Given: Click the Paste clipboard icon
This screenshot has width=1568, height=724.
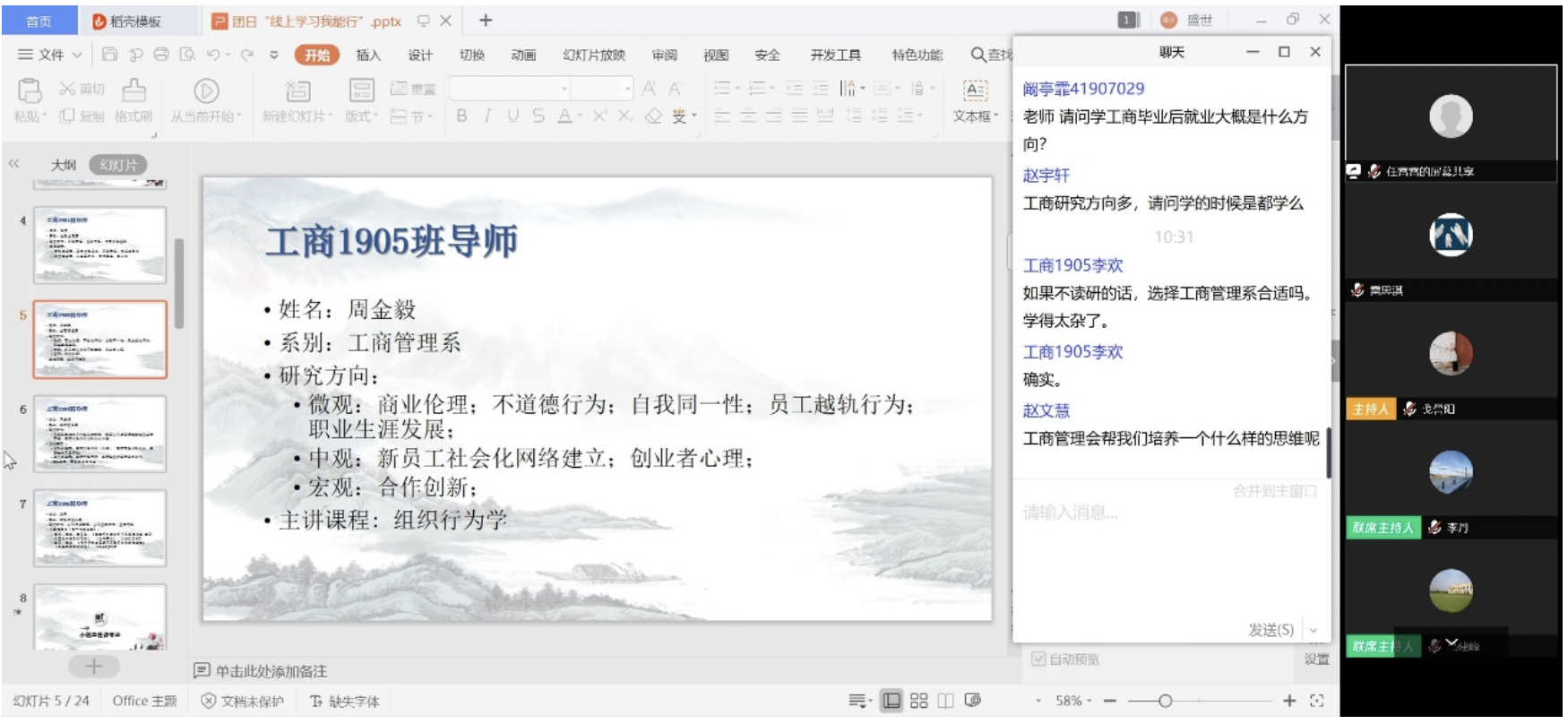Looking at the screenshot, I should 29,90.
